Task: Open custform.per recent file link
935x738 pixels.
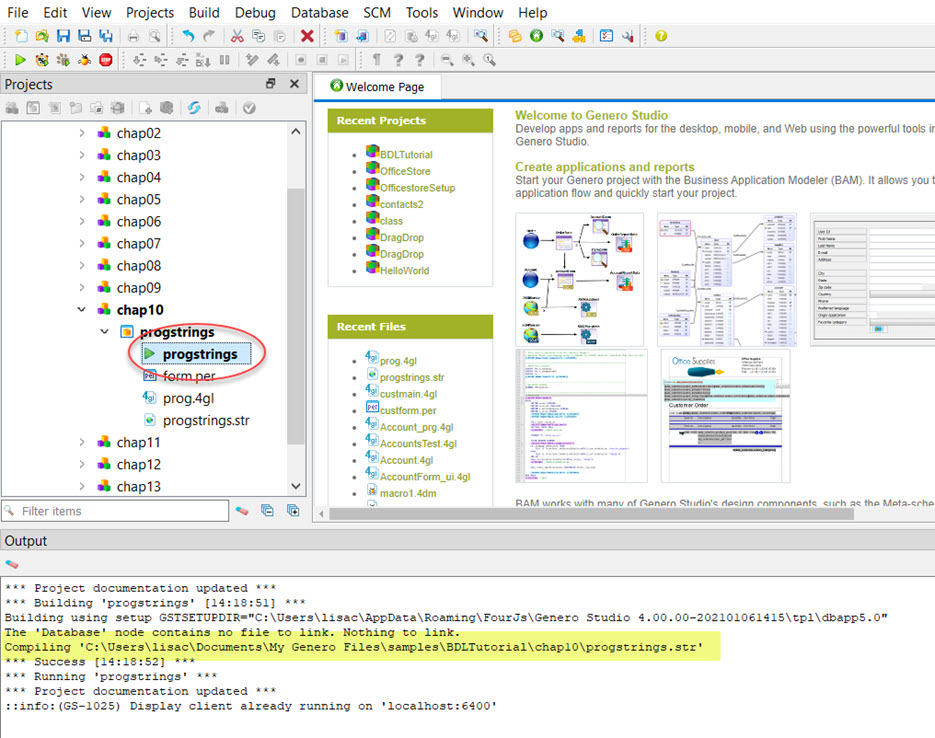Action: (408, 411)
